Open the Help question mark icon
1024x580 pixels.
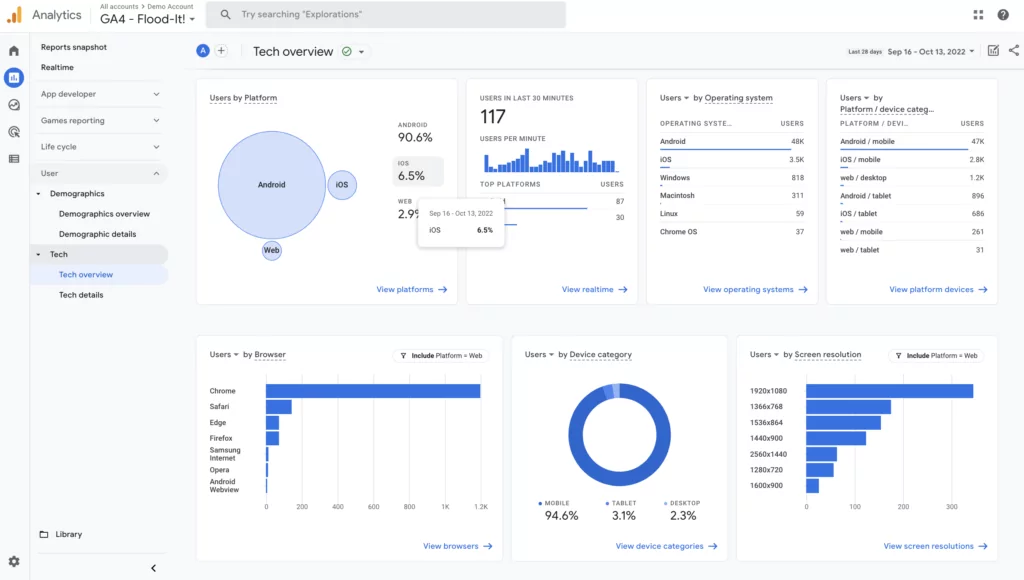(1003, 15)
